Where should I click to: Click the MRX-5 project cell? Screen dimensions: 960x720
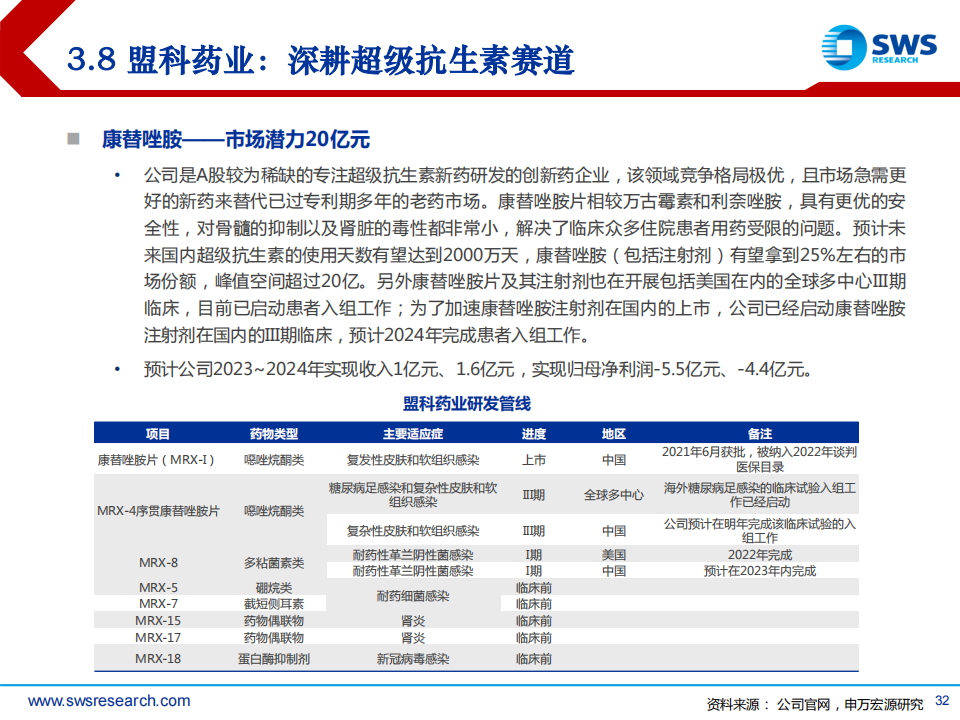[x=158, y=588]
